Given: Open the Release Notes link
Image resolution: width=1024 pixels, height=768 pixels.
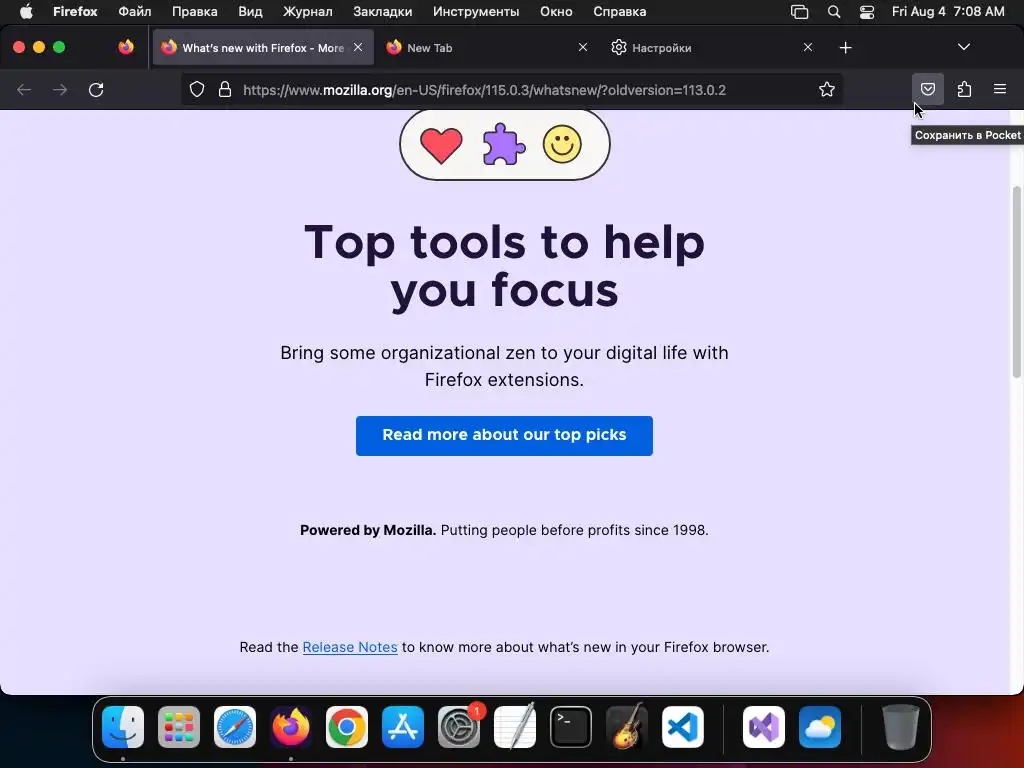Looking at the screenshot, I should pos(350,647).
